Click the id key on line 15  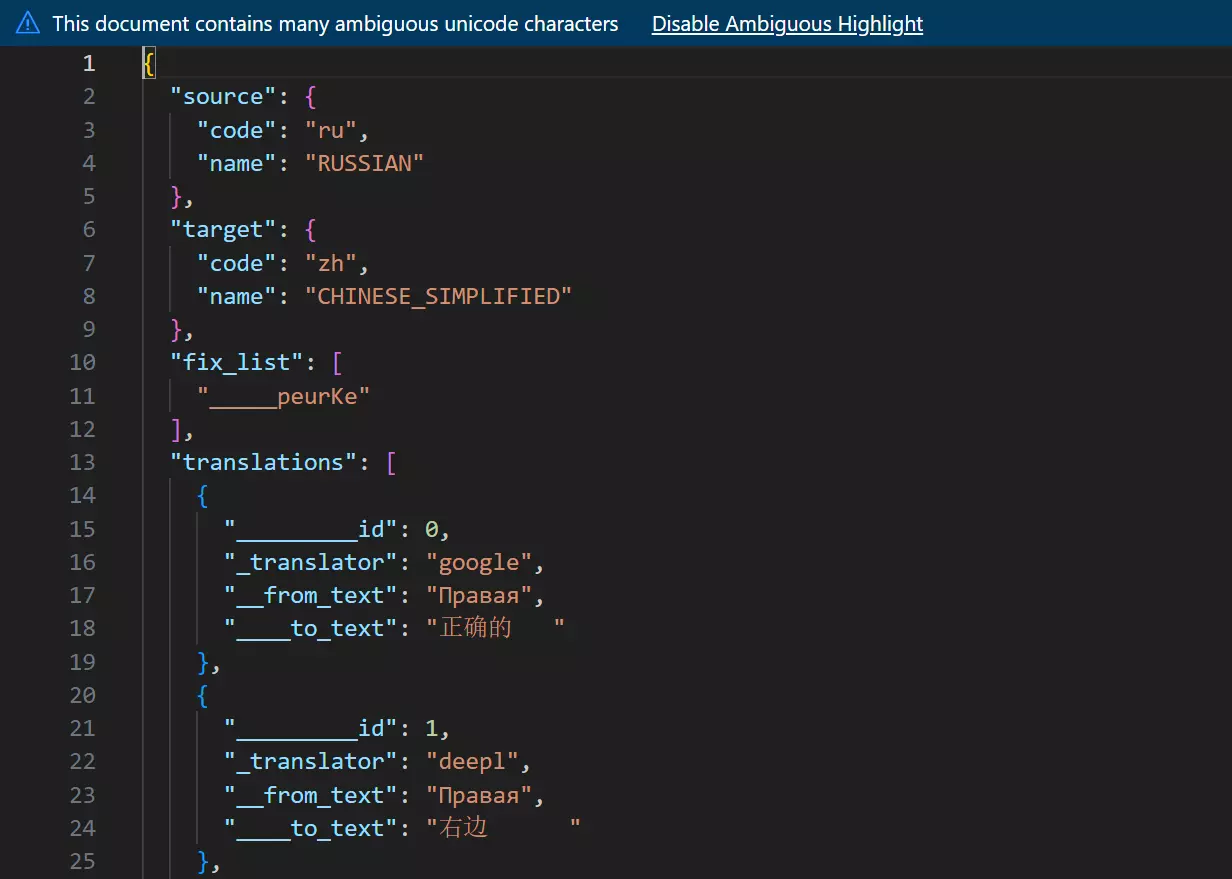coord(310,529)
